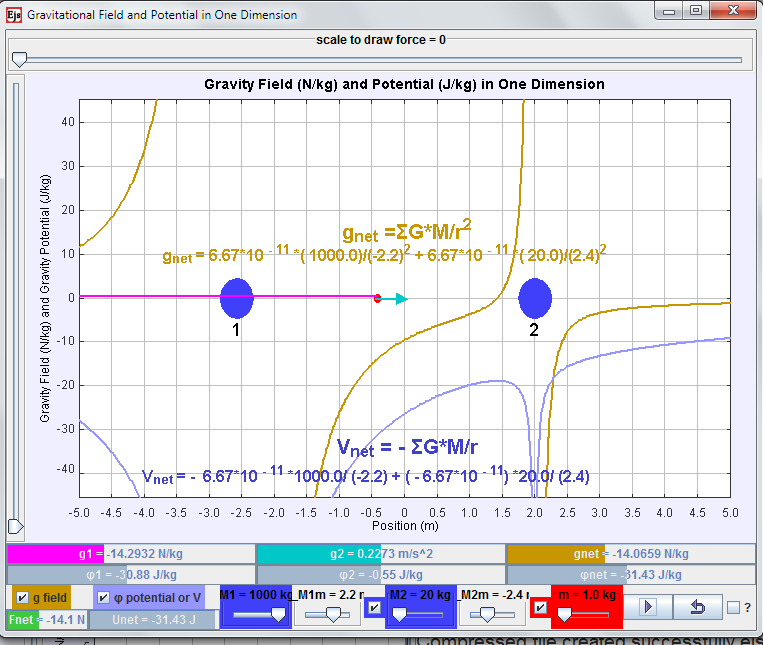The image size is (763, 645).
Task: Click the M2m = -2.4 position slider
Action: point(491,615)
